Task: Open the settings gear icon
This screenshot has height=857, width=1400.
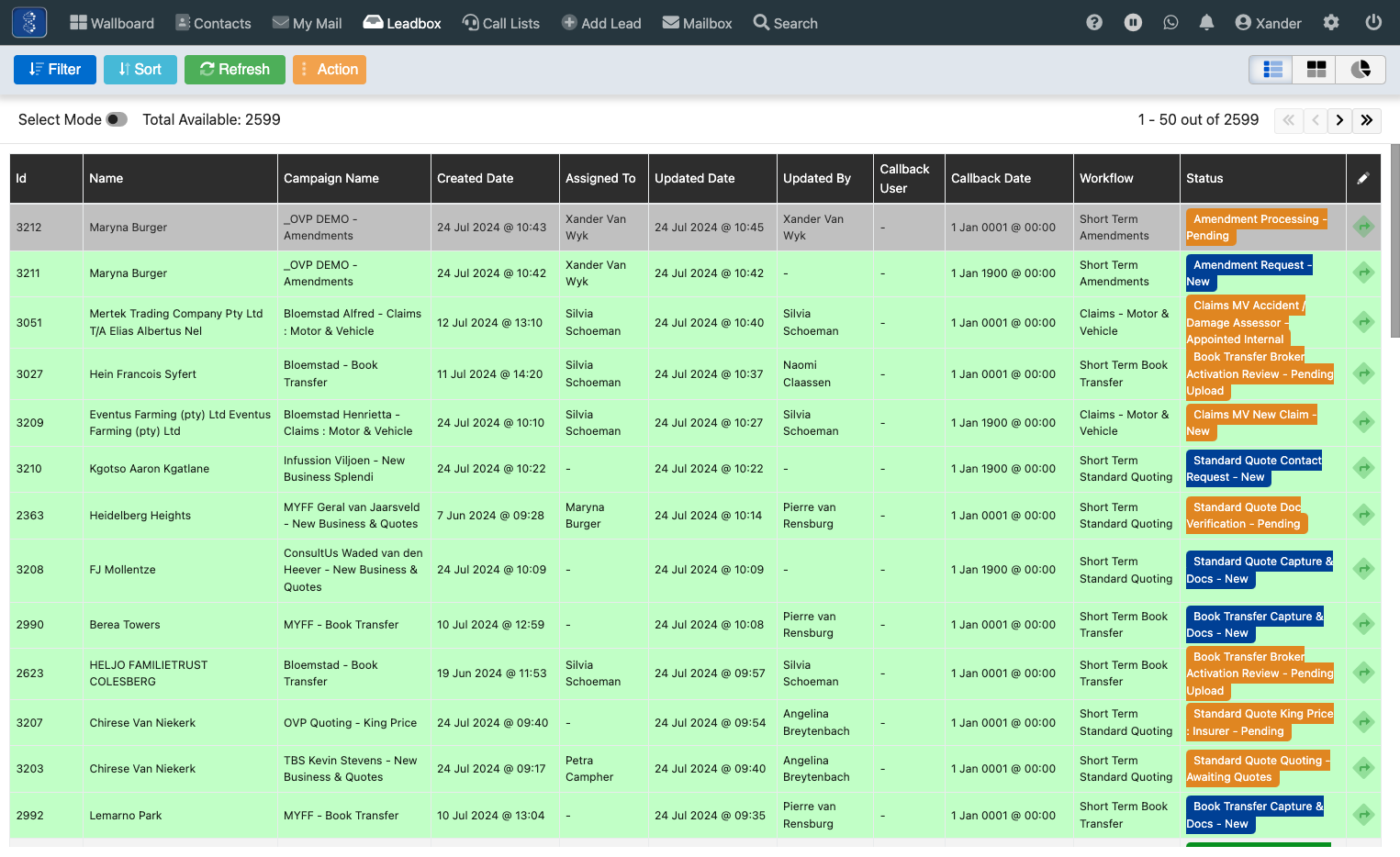Action: pos(1331,23)
